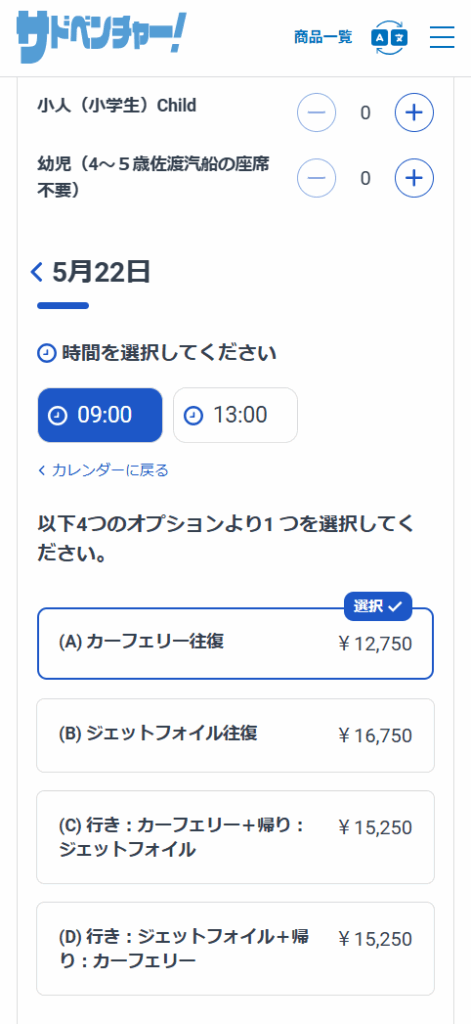Choose option (C) car ferry then jetfoil
Viewport: 471px width, 1024px height.
tap(235, 837)
